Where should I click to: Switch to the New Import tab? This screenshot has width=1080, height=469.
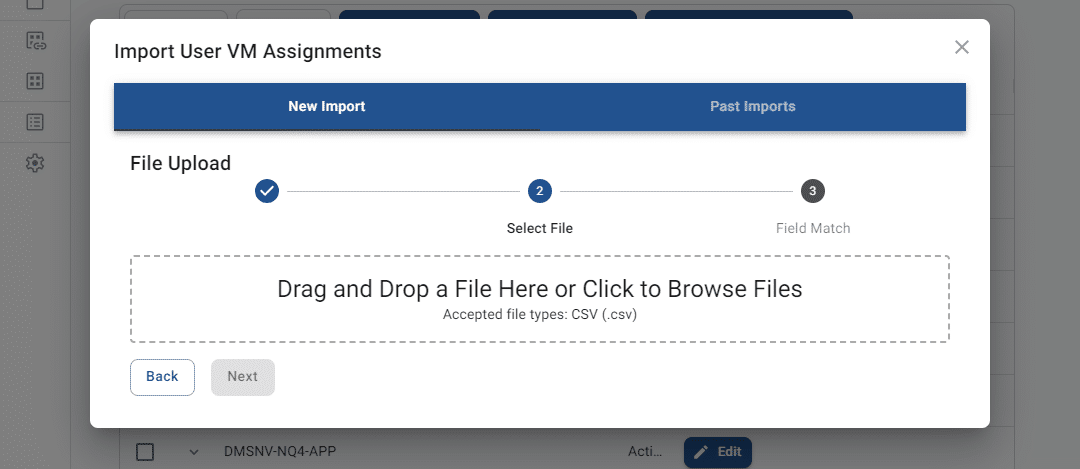point(327,107)
